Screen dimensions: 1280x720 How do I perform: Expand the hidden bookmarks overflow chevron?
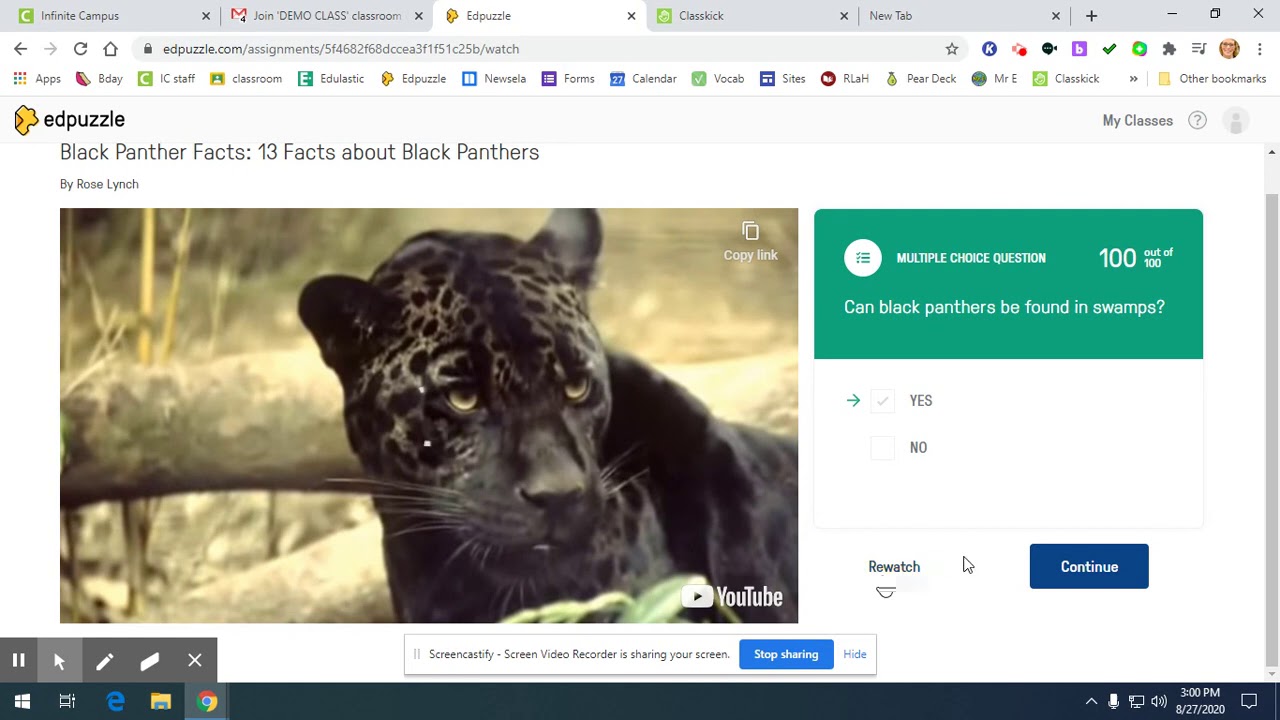coord(1133,78)
